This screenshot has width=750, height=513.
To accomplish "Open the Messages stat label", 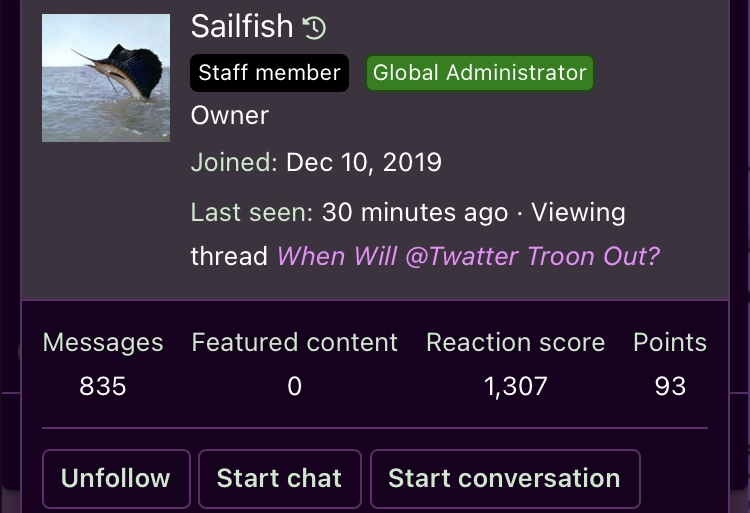I will pos(103,343).
